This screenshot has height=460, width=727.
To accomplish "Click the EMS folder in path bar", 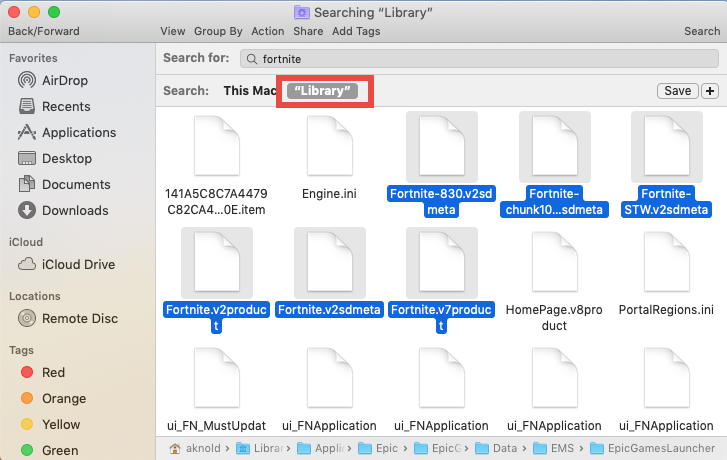I will (x=554, y=448).
